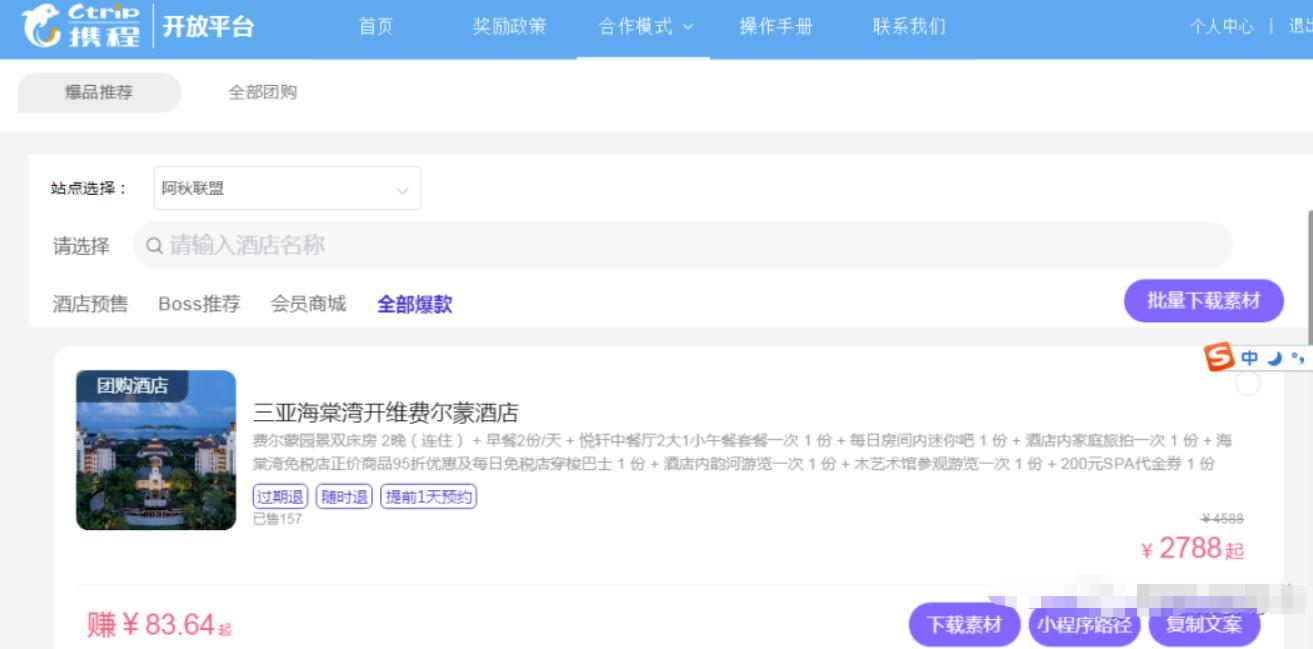Toggle Chinese input mode 中 icon
The width and height of the screenshot is (1313, 649).
[x=1250, y=358]
